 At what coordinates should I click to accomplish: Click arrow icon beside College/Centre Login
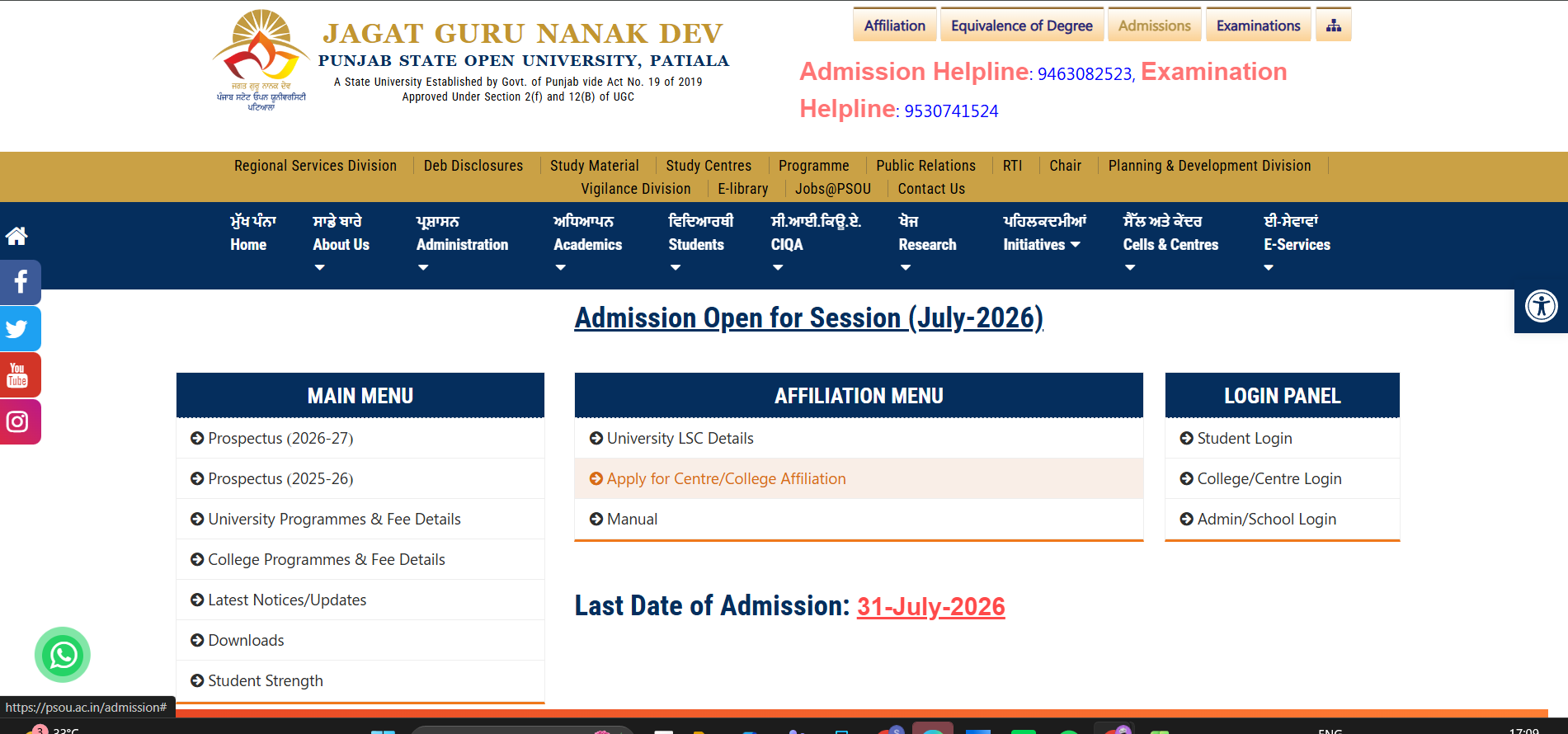[x=1187, y=479]
